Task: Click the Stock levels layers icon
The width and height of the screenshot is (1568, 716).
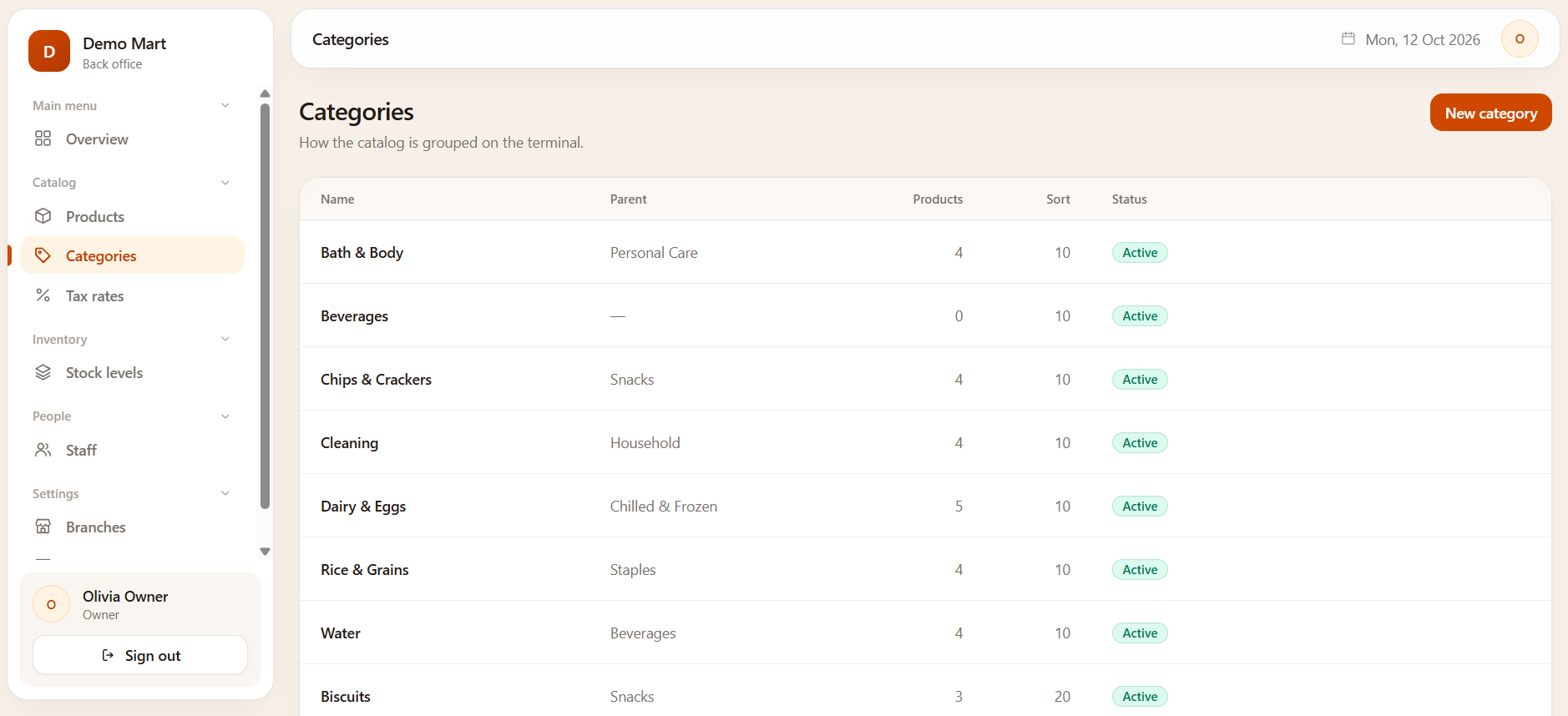Action: click(x=43, y=372)
